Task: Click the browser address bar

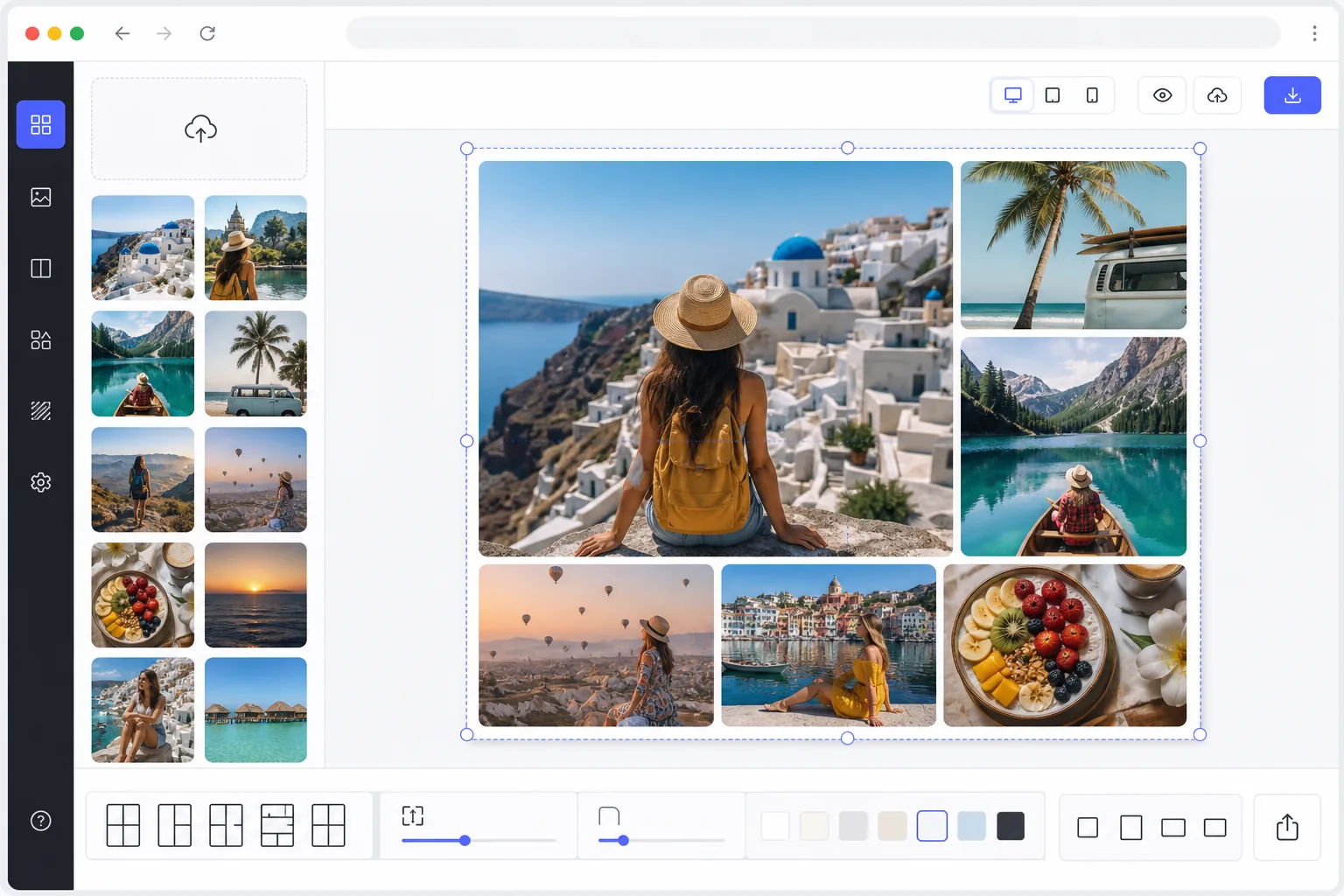Action: pyautogui.click(x=814, y=33)
